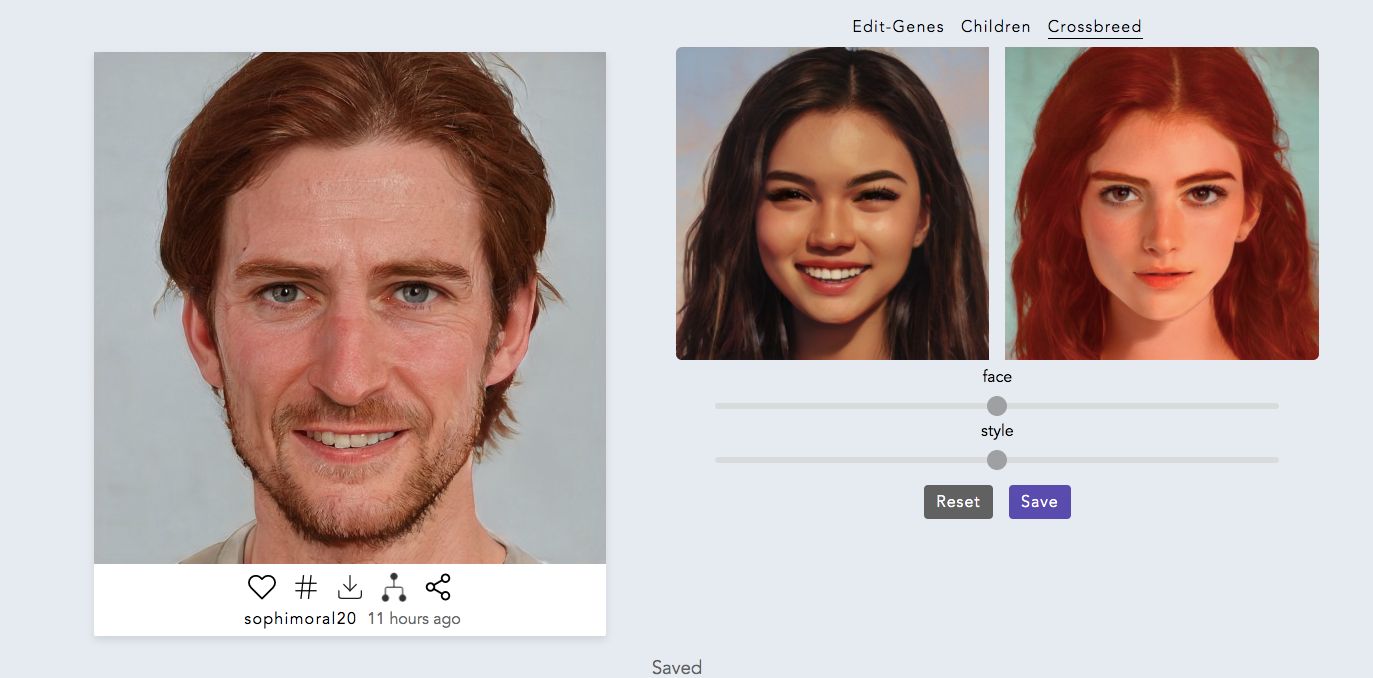Open the sophimoral20 user profile link
1373x678 pixels.
(300, 619)
